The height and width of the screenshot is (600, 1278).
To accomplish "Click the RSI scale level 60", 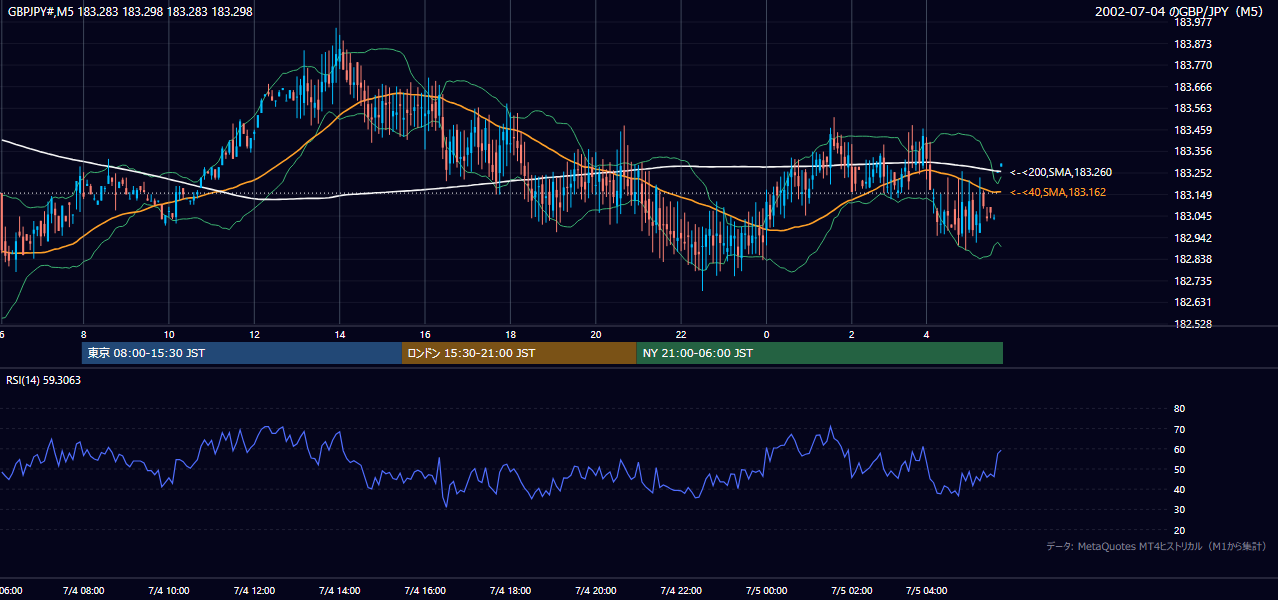I will coord(1179,449).
